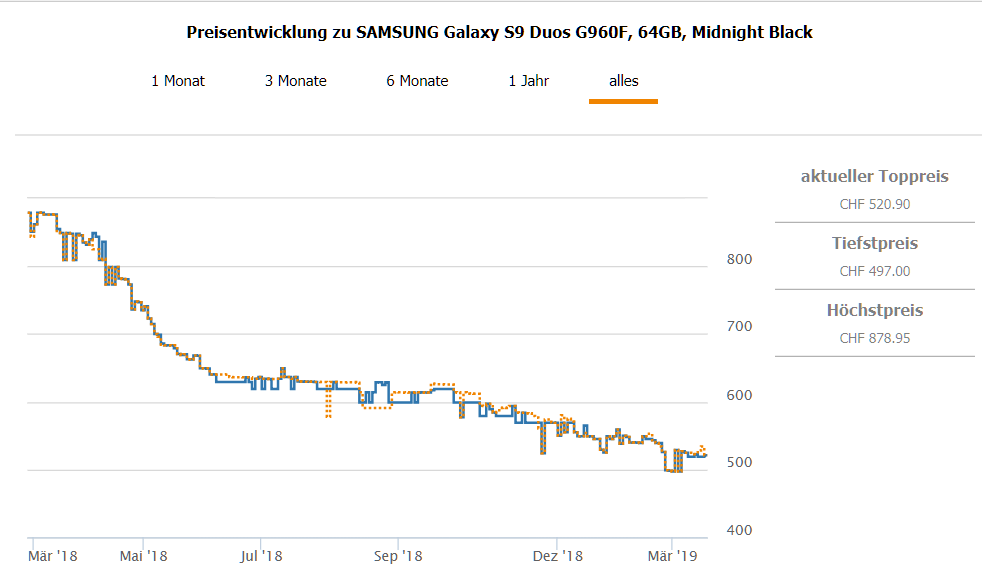
Task: Select the 3 Monate time range
Action: 295,81
